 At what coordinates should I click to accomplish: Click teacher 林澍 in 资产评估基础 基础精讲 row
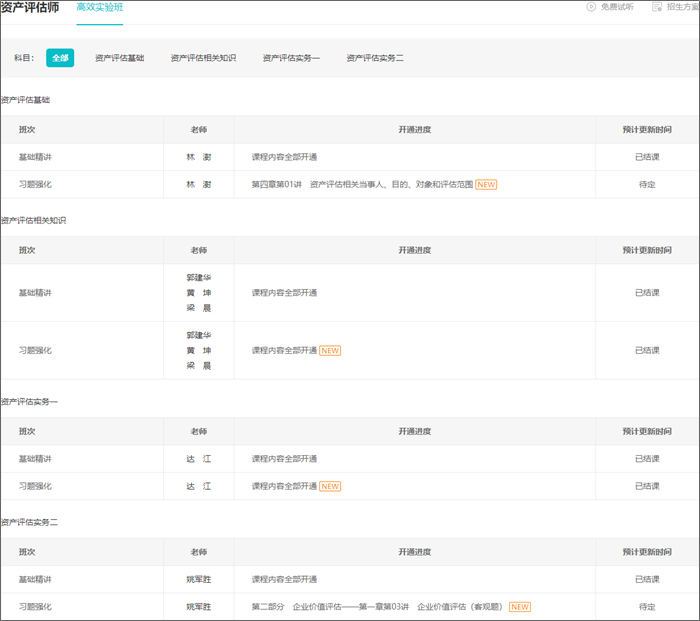199,157
